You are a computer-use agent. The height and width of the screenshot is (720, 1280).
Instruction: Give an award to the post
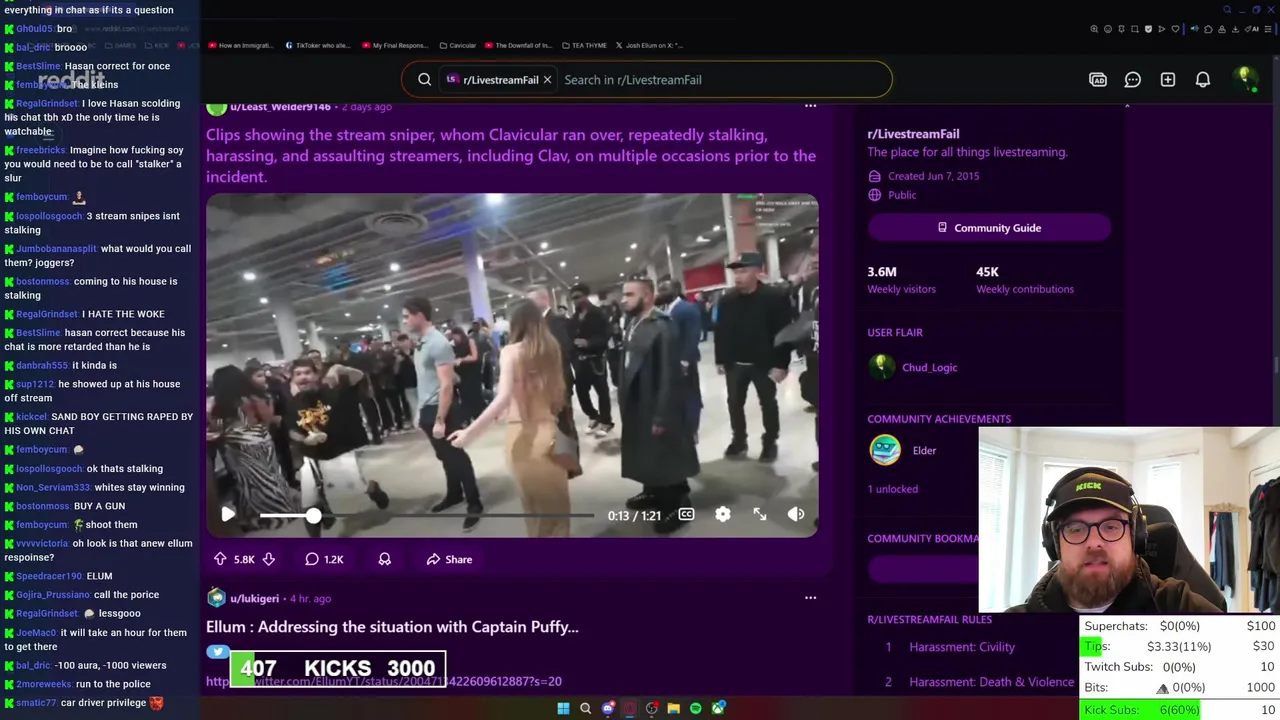(384, 559)
